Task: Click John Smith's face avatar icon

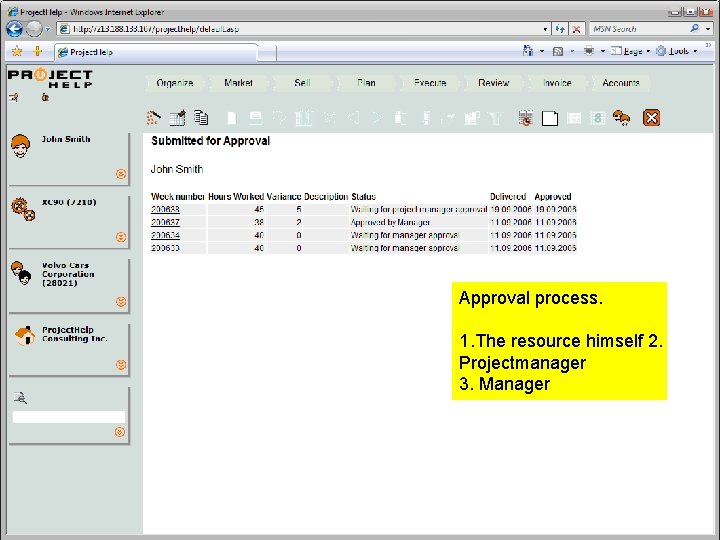Action: tap(21, 146)
